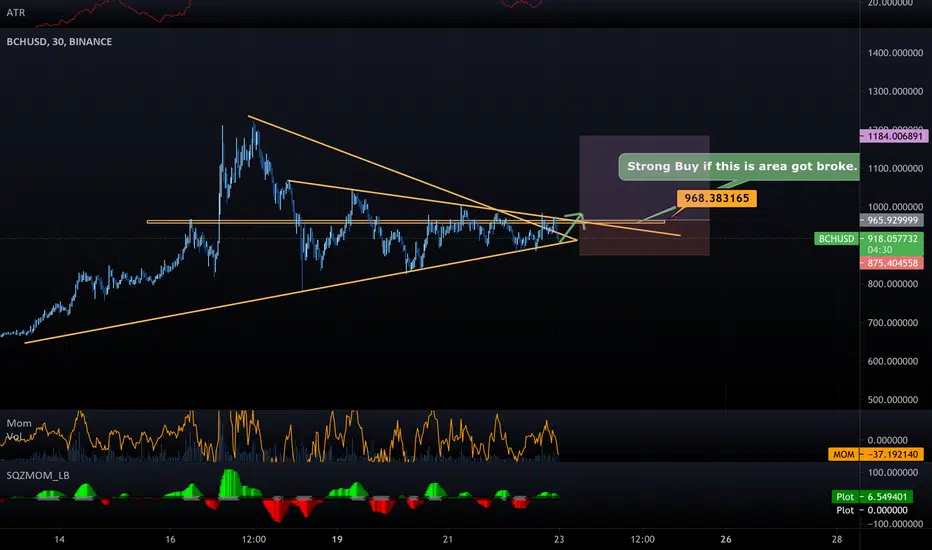The width and height of the screenshot is (932, 550).
Task: Click the 965.929999 gray price tag
Action: pyautogui.click(x=892, y=220)
